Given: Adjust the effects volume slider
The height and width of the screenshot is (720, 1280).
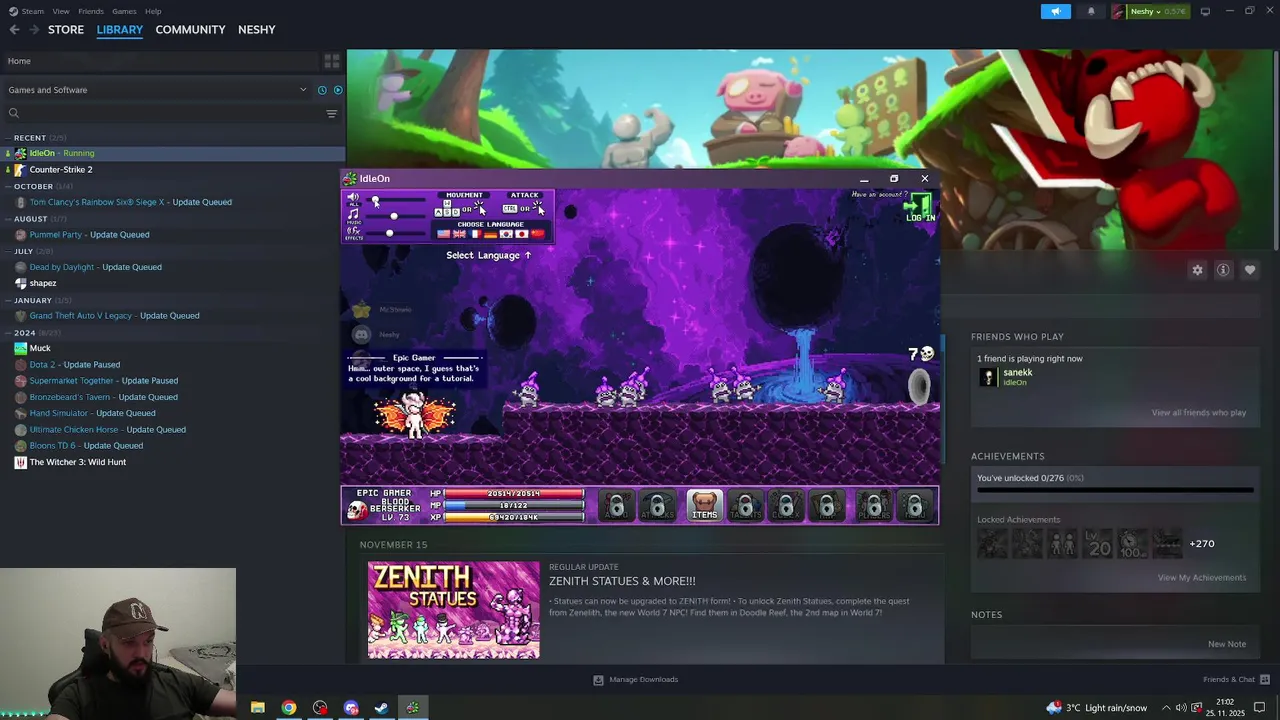Looking at the screenshot, I should click(x=396, y=233).
